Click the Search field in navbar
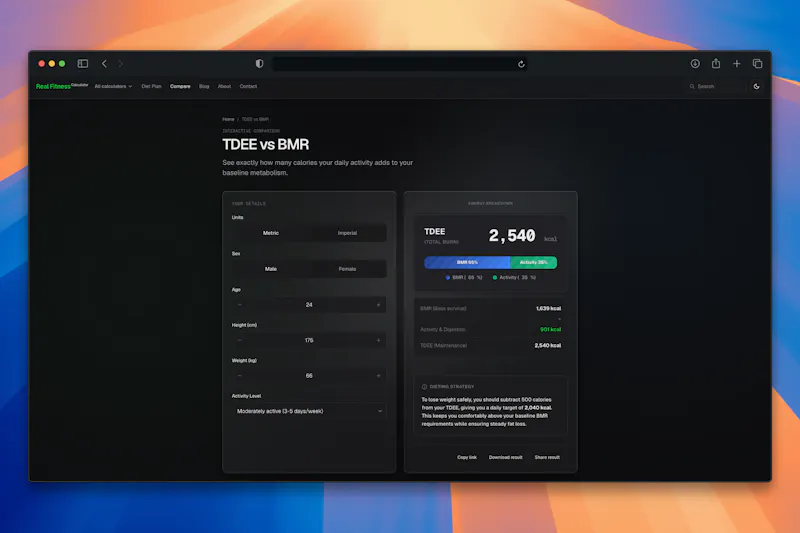The height and width of the screenshot is (533, 800). 717,86
